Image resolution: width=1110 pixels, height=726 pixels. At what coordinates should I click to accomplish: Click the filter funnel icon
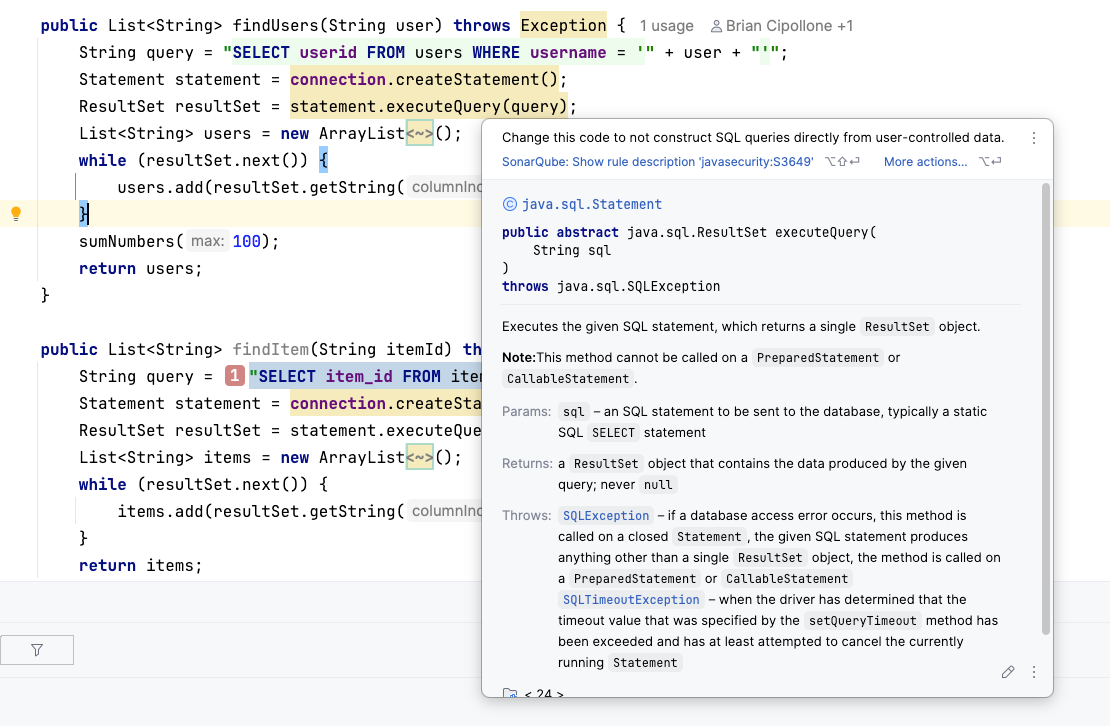(37, 650)
